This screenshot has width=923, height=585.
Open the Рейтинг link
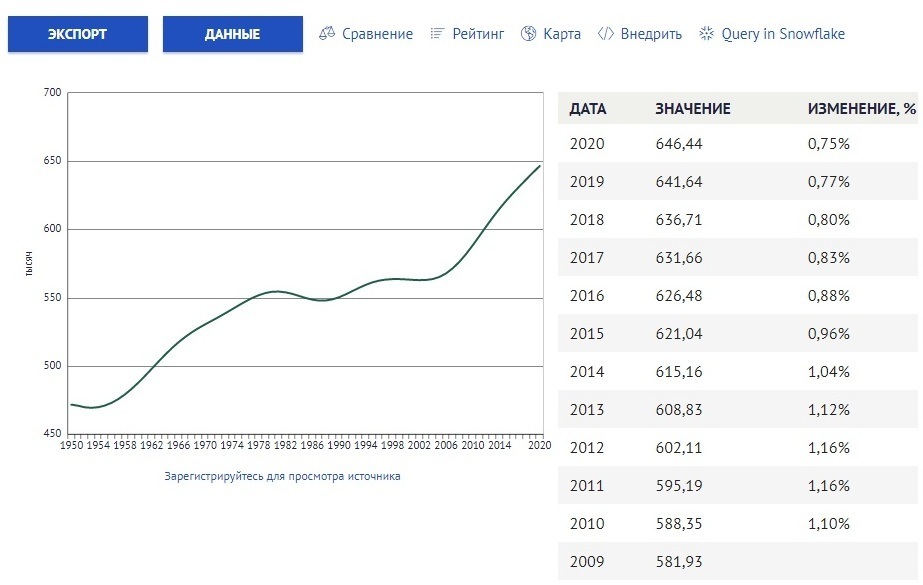tap(479, 34)
